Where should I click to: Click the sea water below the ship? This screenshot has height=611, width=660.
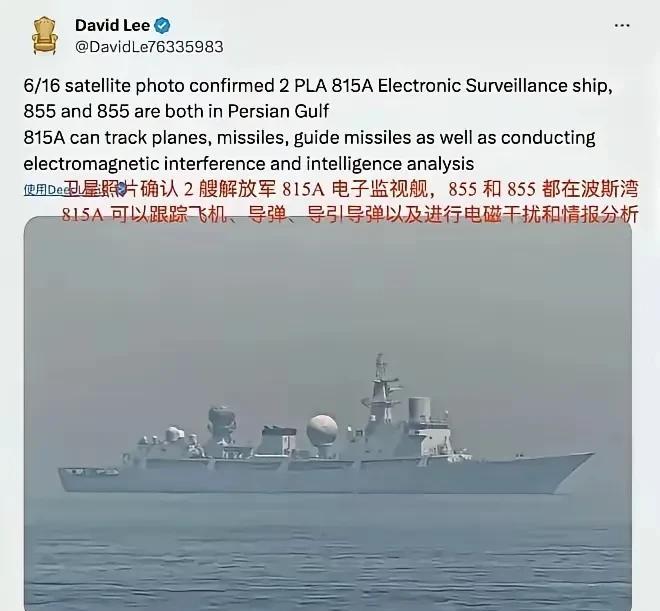point(328,551)
